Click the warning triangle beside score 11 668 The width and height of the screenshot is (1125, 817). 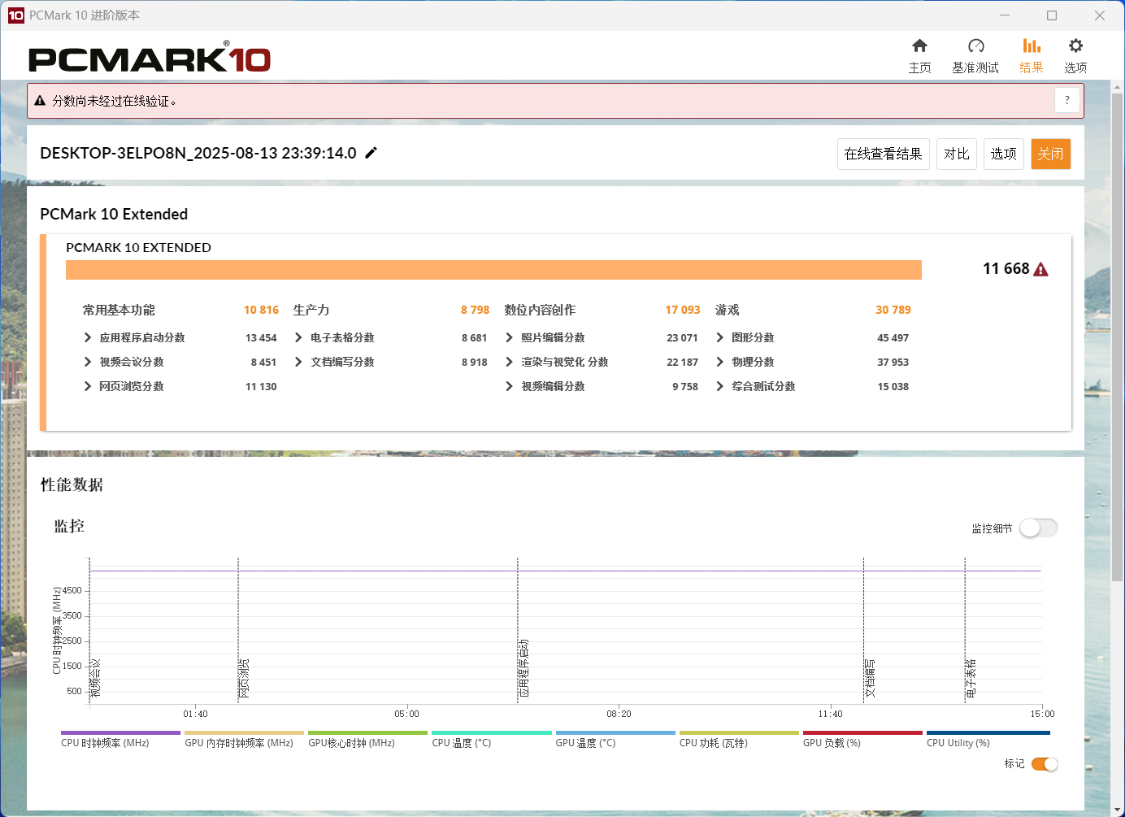coord(1041,270)
